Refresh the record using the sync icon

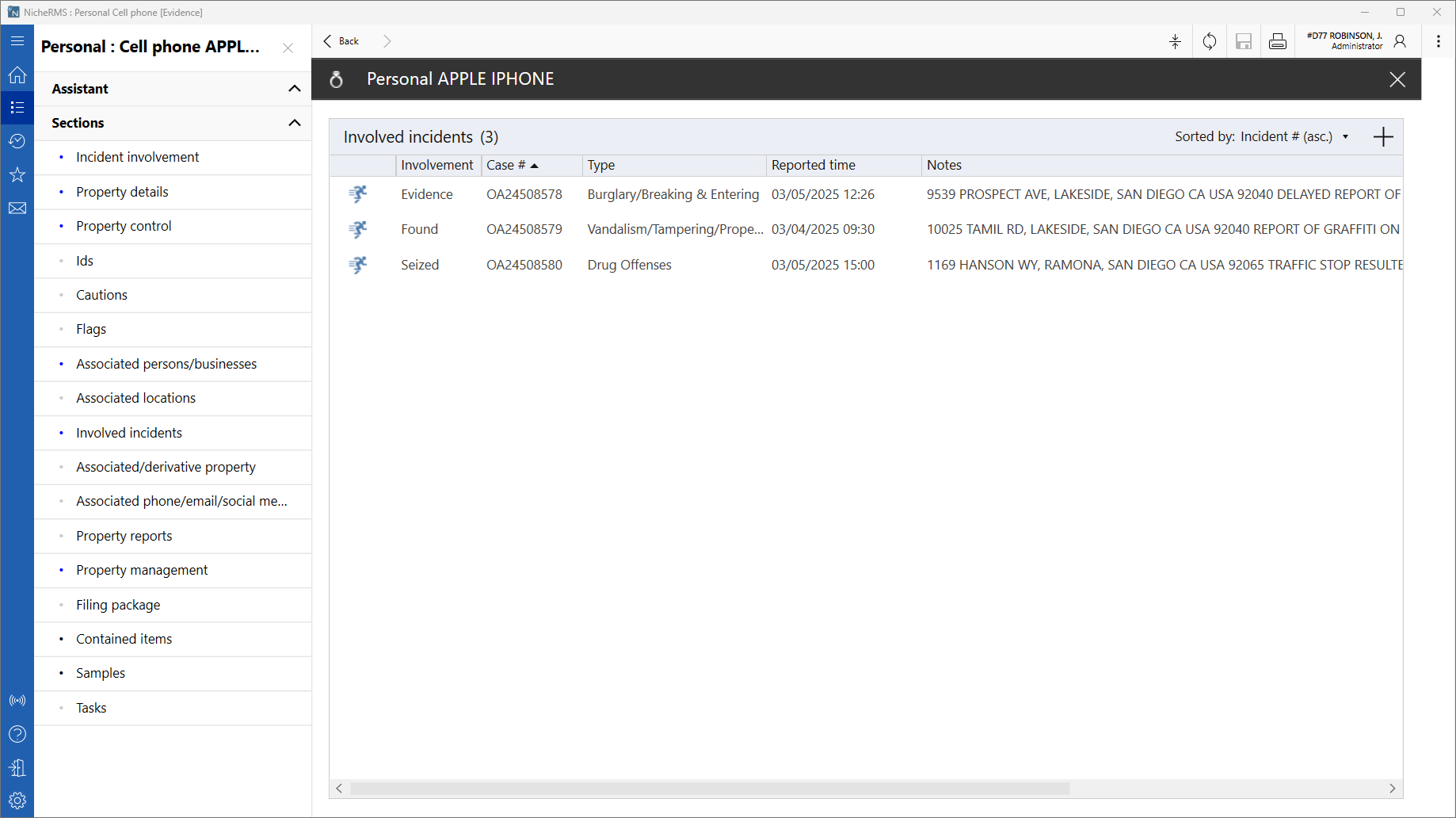[x=1209, y=41]
